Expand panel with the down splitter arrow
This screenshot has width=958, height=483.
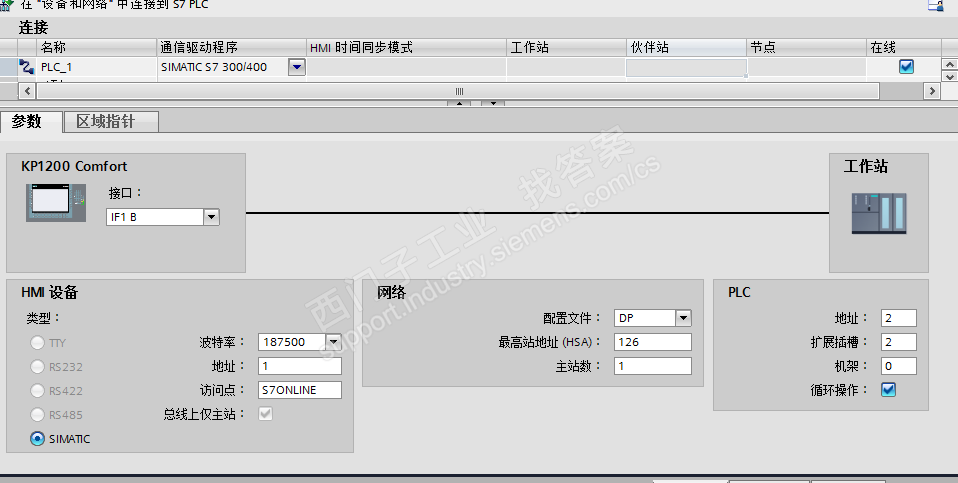(x=493, y=103)
